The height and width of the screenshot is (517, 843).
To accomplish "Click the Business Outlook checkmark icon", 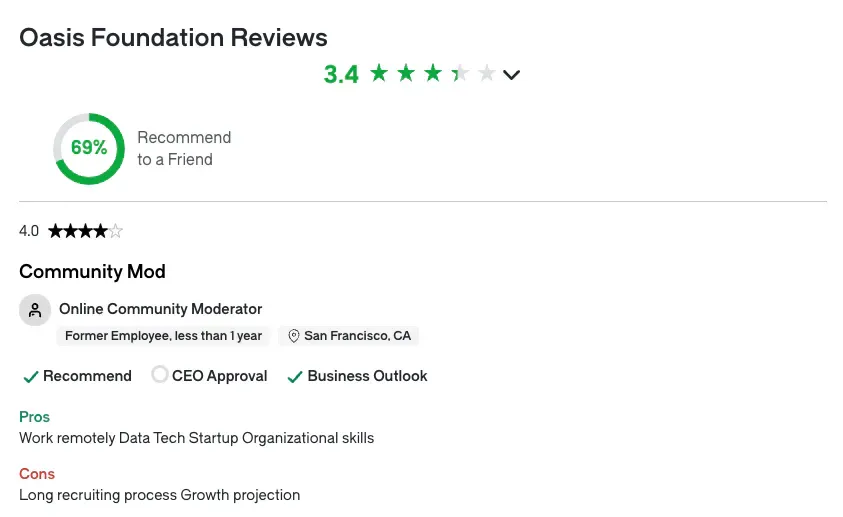I will point(295,377).
